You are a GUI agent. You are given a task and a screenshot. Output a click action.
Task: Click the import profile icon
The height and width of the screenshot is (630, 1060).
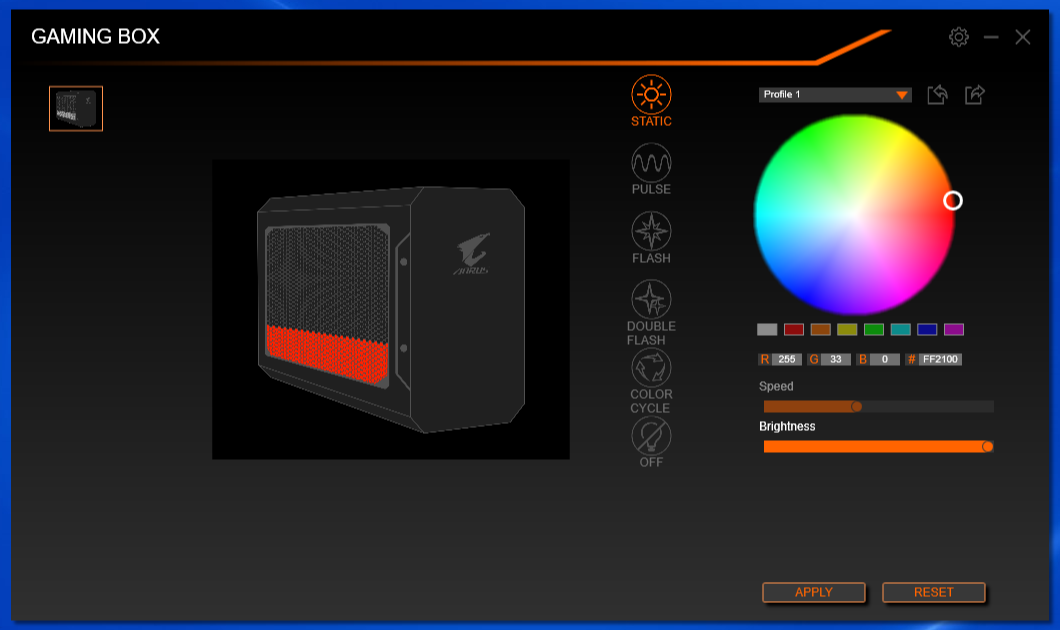coord(937,95)
